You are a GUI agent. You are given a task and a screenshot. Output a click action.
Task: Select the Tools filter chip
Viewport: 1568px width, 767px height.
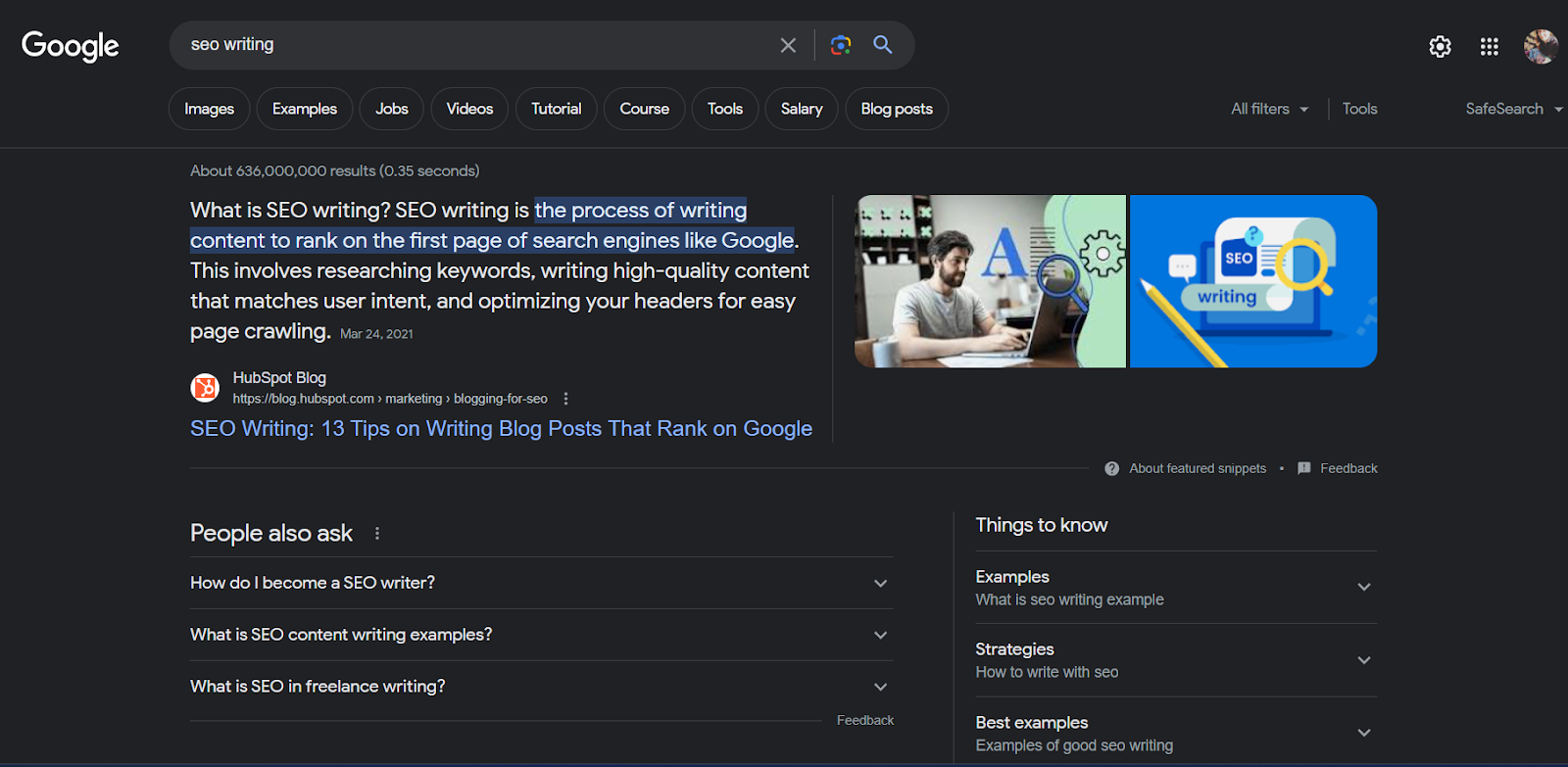[x=725, y=109]
